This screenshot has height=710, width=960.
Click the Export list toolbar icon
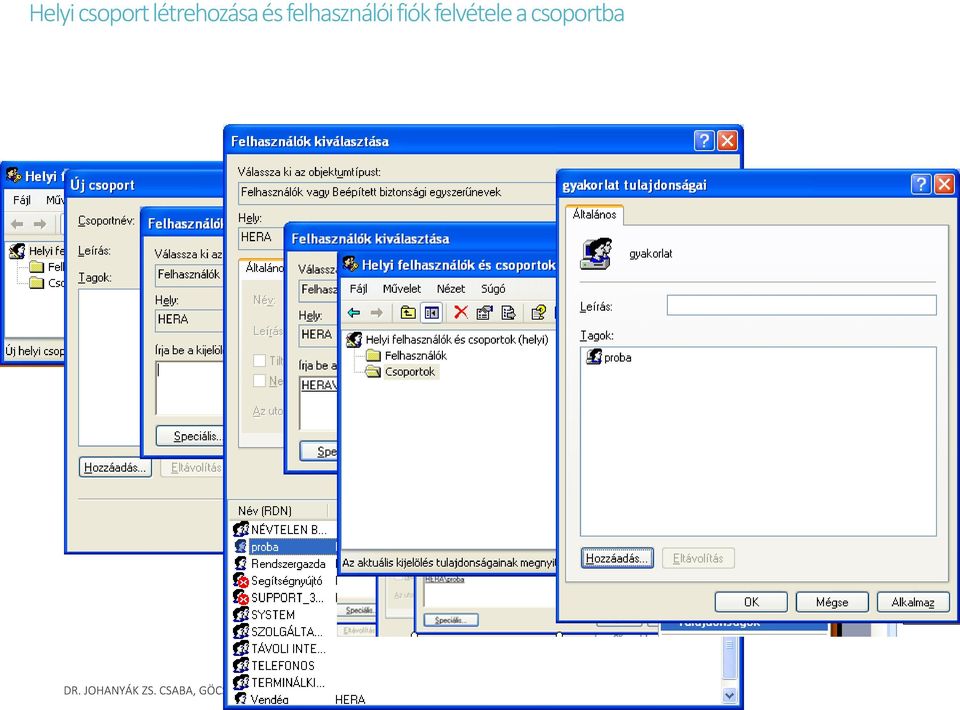tap(508, 313)
